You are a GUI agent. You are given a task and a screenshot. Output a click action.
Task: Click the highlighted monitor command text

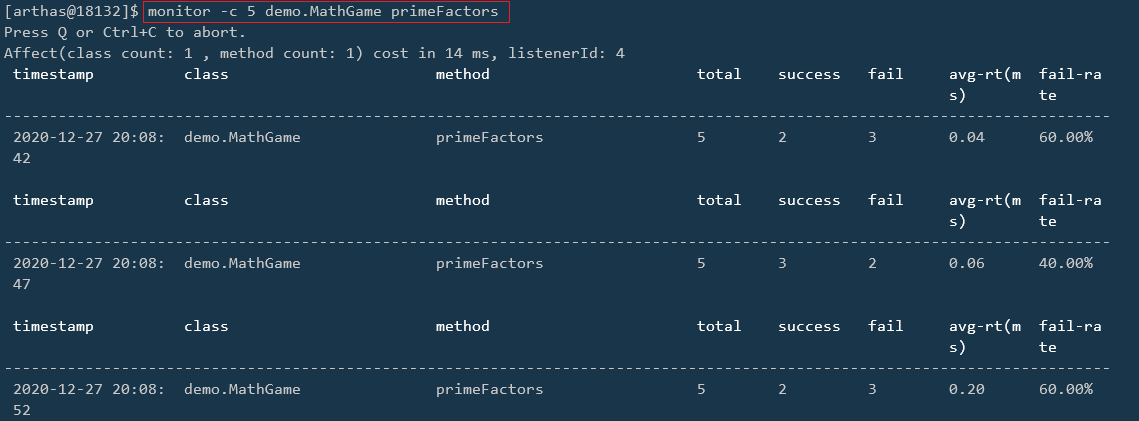coord(327,12)
